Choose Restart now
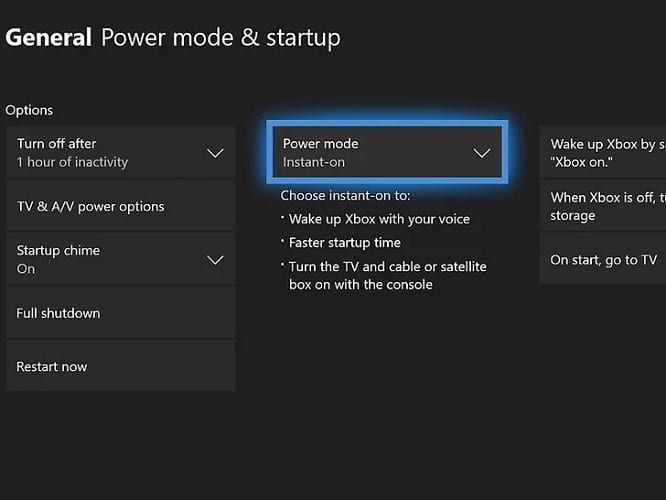Viewport: 666px width, 500px height. (121, 367)
